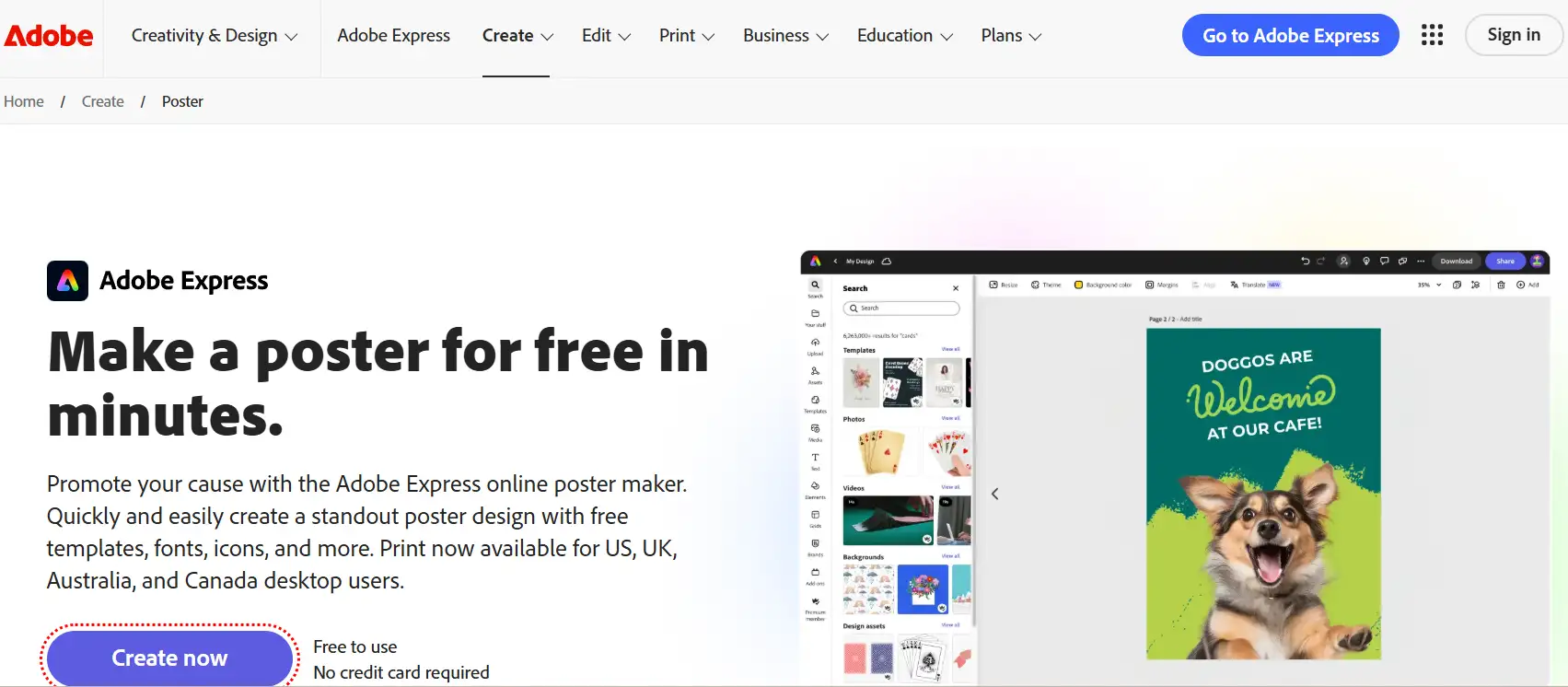
Task: Open Add-ons in editor sidebar
Action: [815, 576]
